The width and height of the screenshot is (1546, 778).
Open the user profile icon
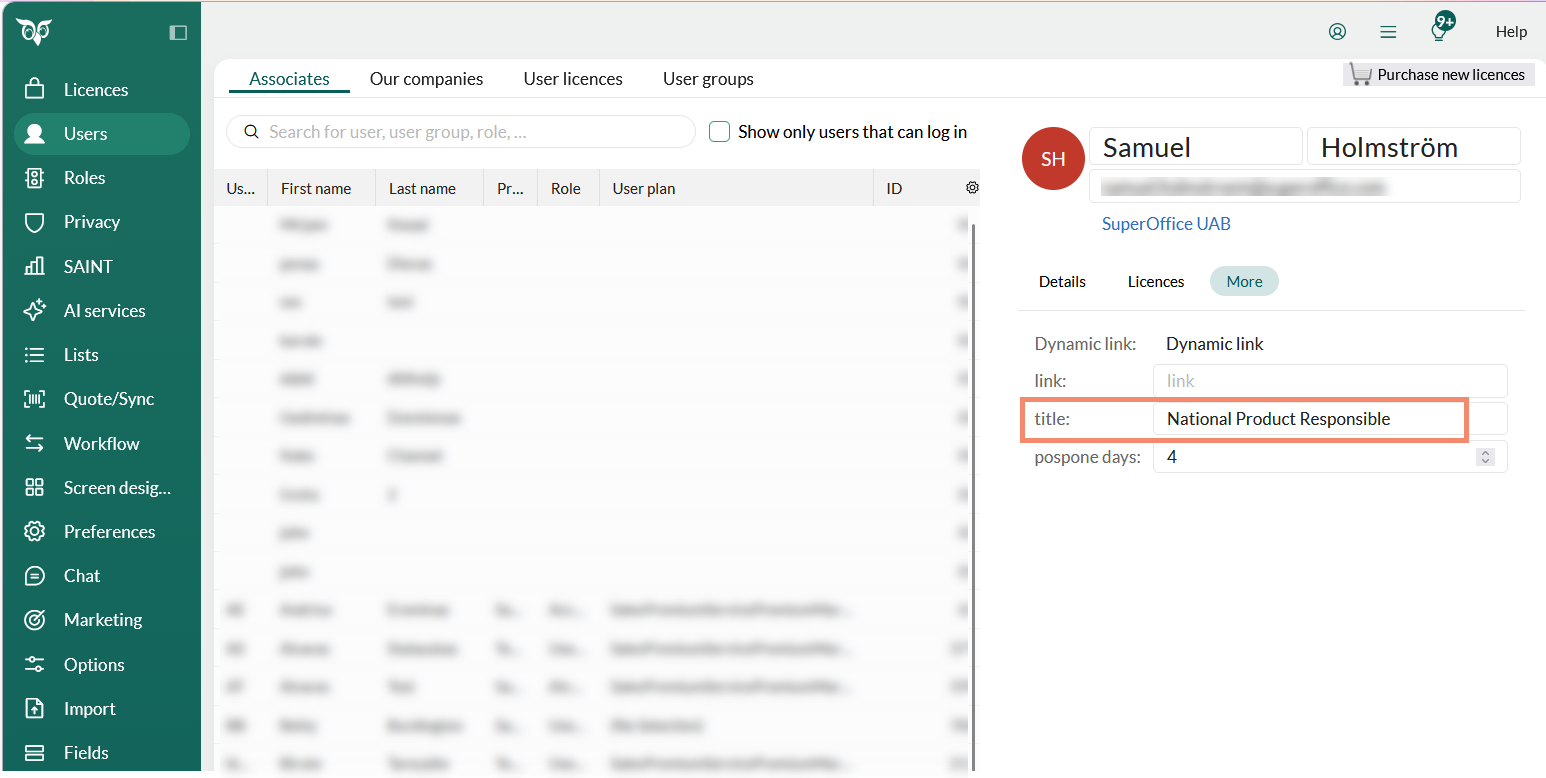click(1337, 31)
